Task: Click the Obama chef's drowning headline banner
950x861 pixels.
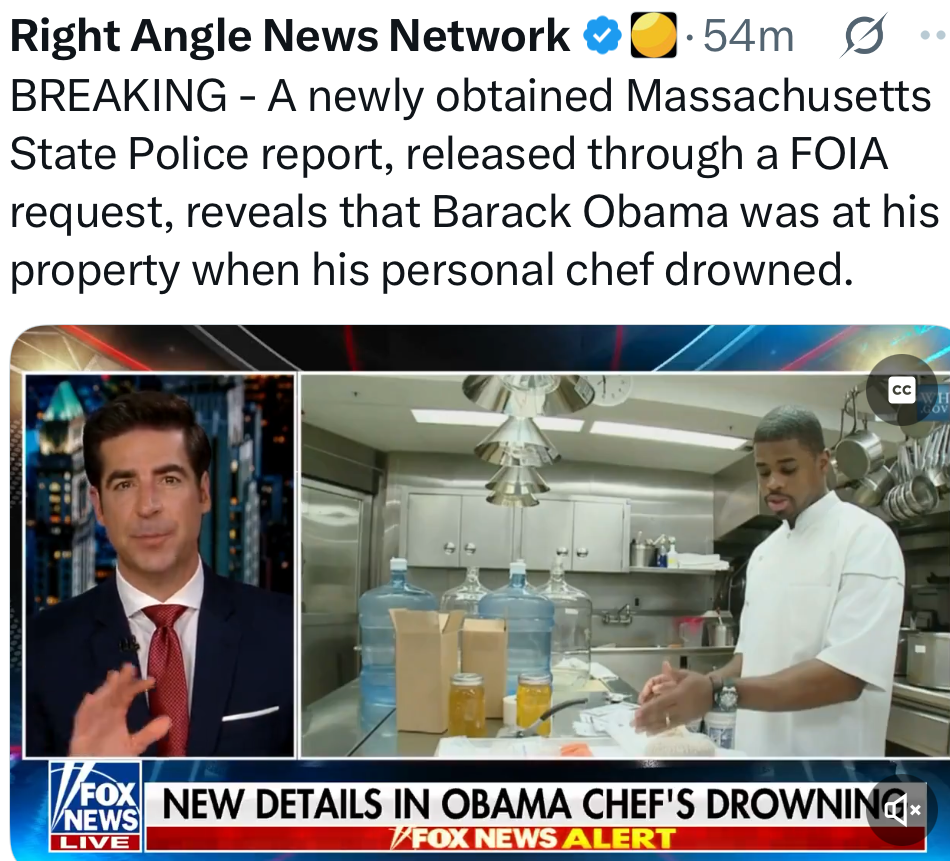Action: click(x=533, y=804)
